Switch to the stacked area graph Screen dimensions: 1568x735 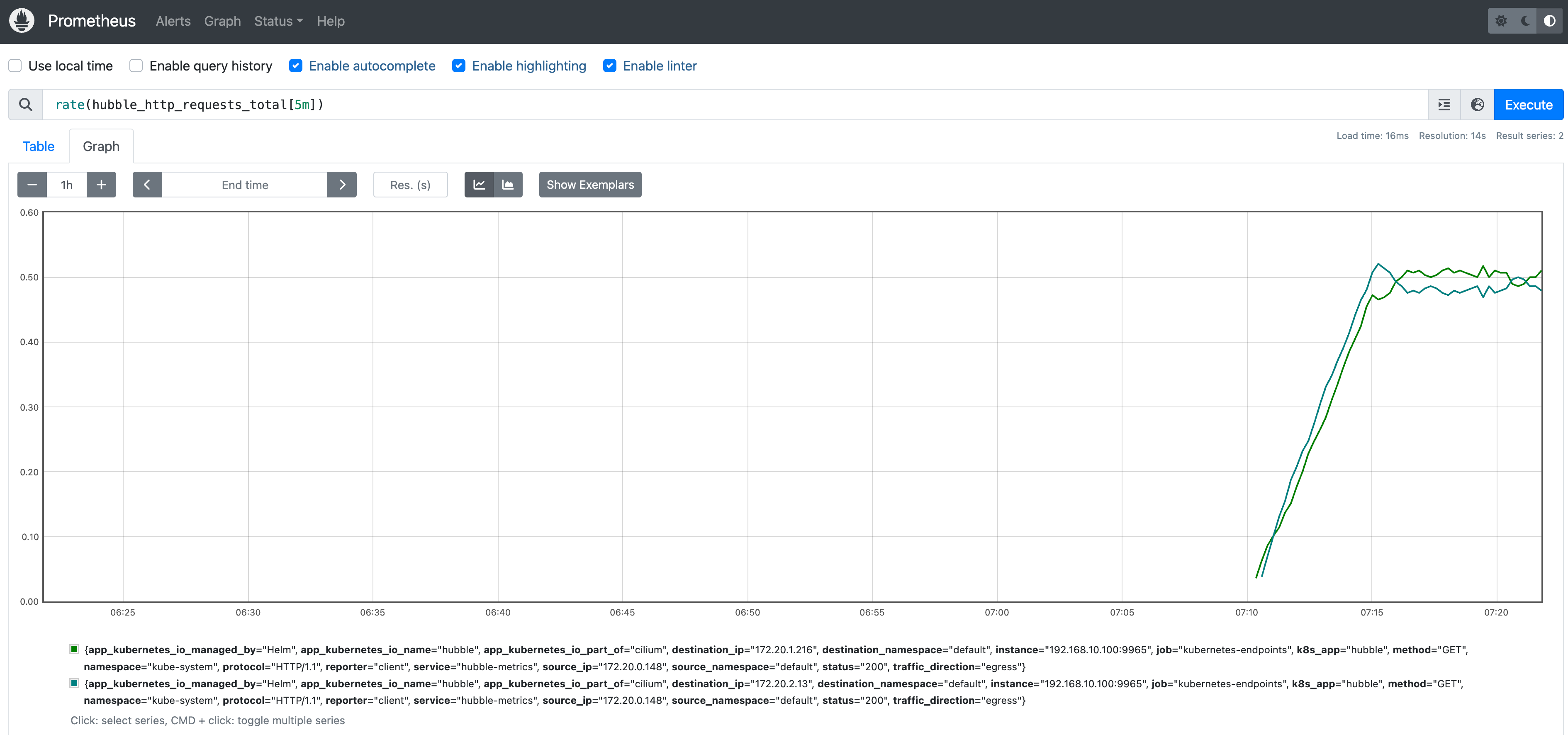click(508, 184)
